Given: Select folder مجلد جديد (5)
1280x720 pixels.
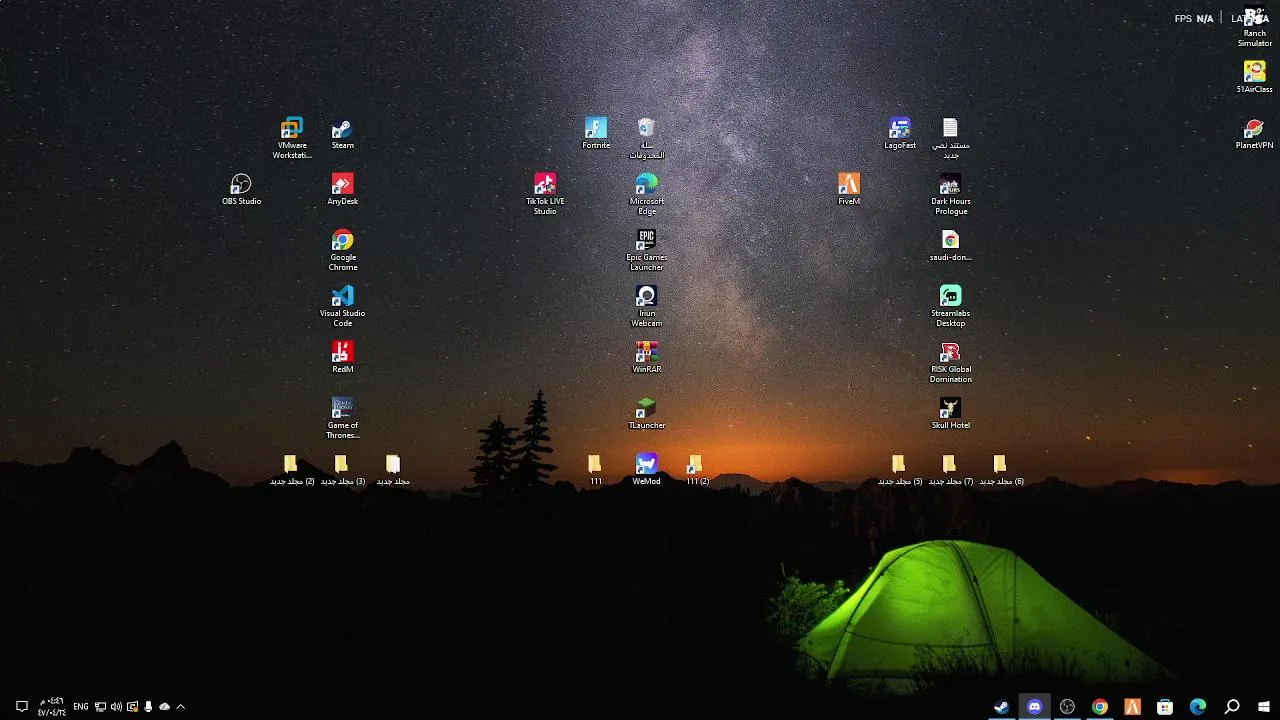Looking at the screenshot, I should pos(899,470).
